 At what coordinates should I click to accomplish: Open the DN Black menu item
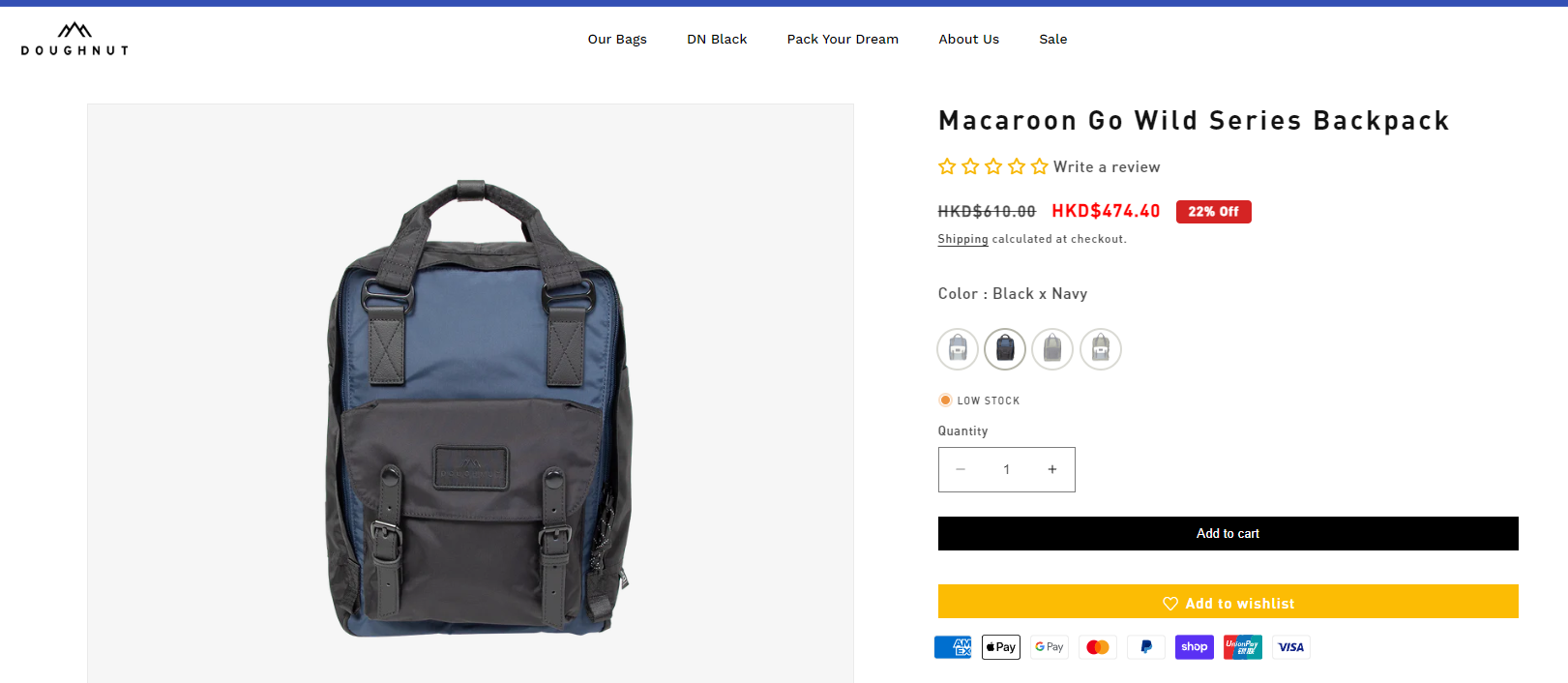point(717,39)
